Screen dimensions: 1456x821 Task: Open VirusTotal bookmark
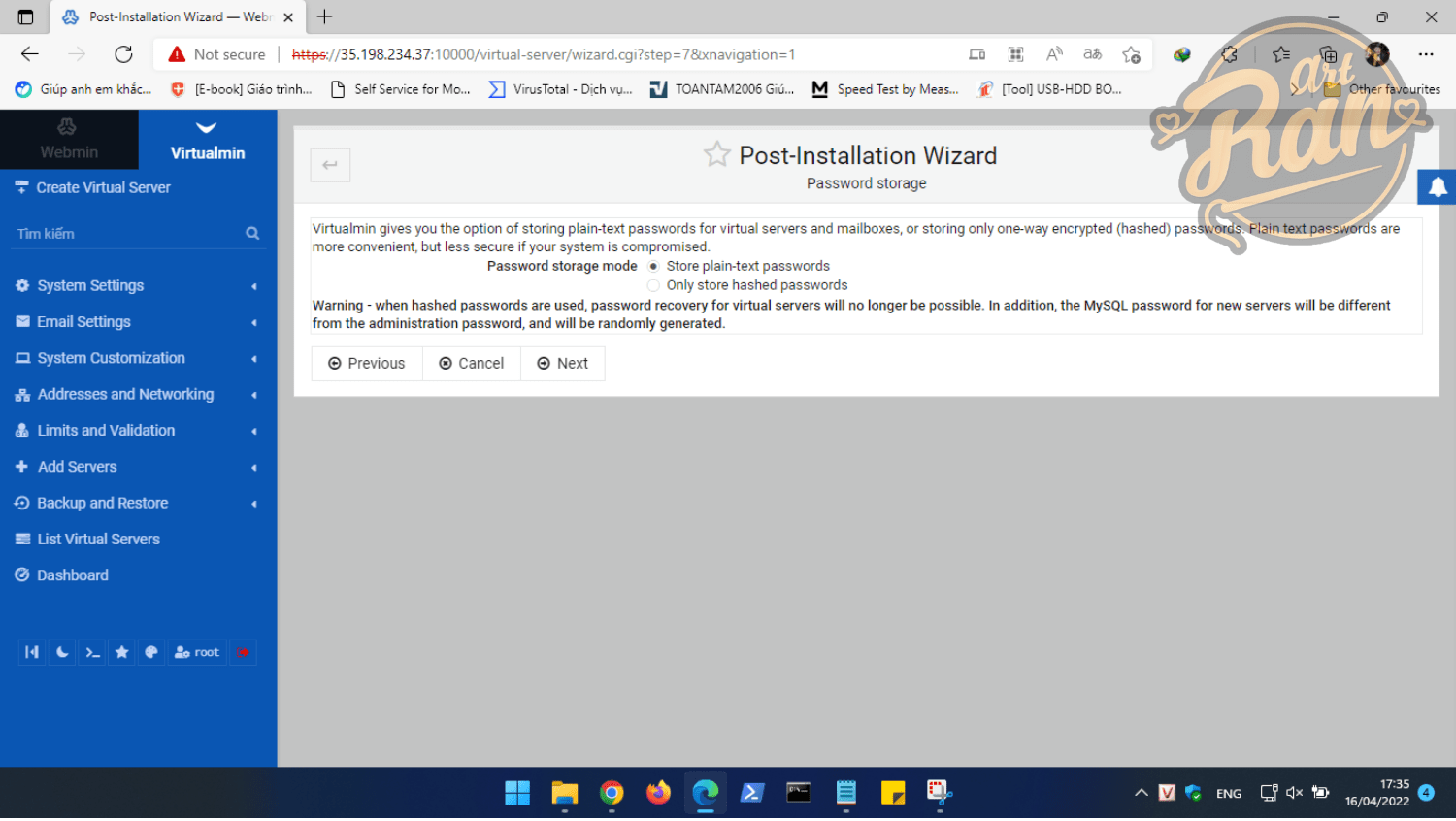pyautogui.click(x=560, y=89)
